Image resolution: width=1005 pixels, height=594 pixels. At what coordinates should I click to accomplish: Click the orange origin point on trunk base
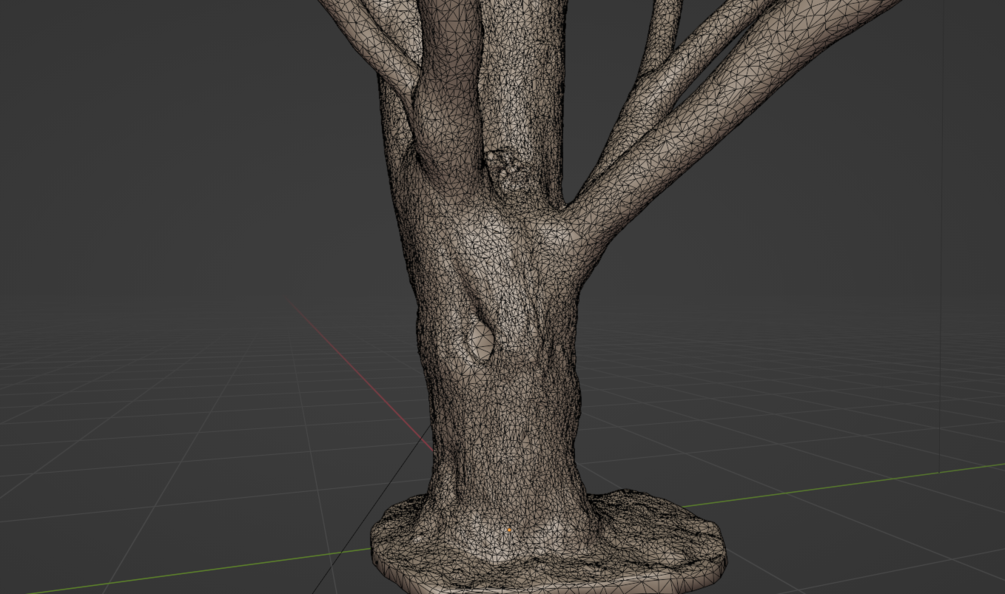pos(510,530)
